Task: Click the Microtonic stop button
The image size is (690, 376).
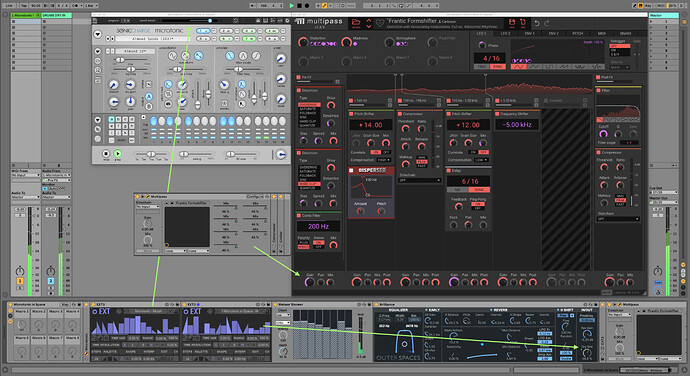Action: pos(106,153)
